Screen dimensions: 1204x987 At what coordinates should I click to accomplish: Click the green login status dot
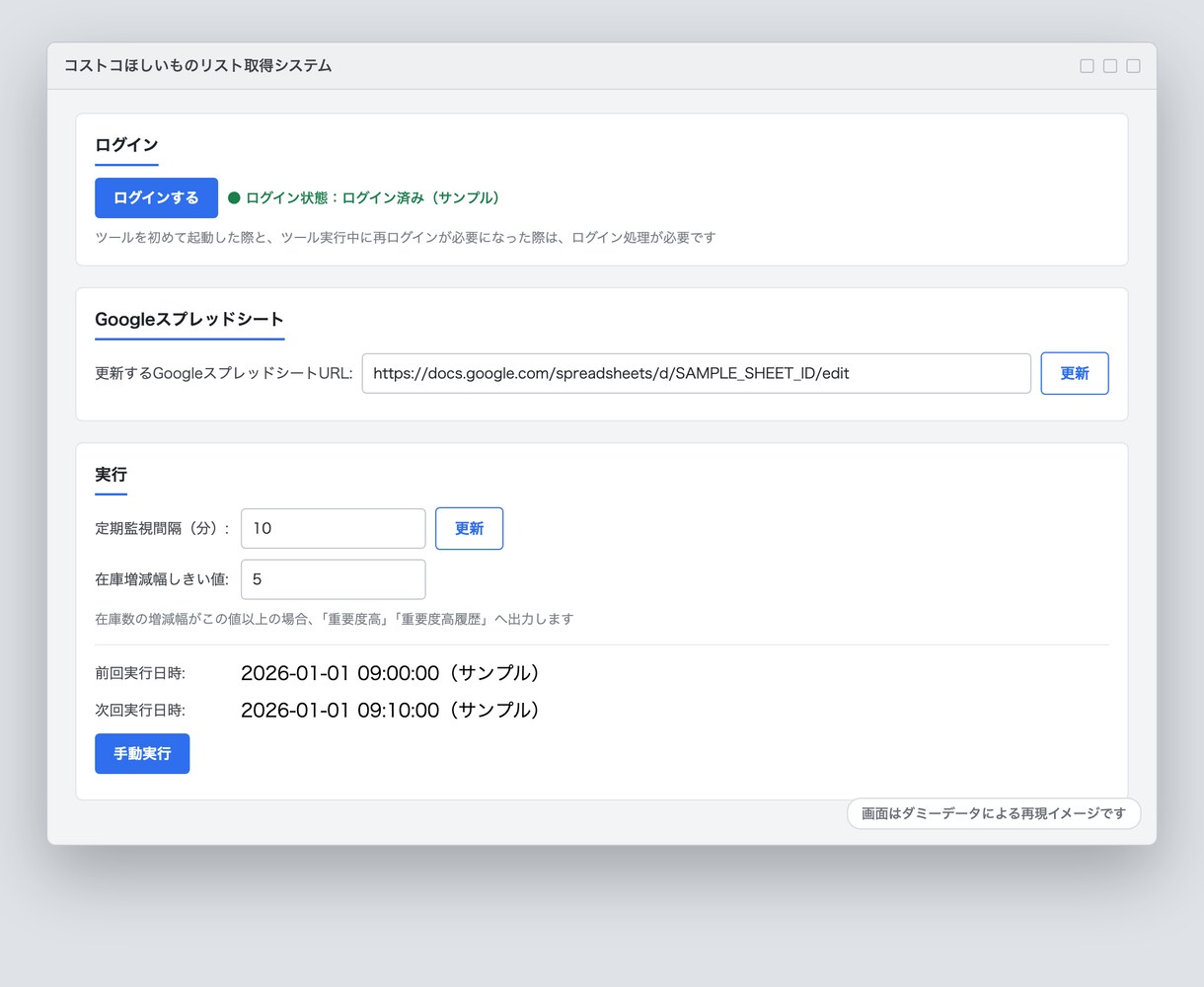[x=234, y=197]
